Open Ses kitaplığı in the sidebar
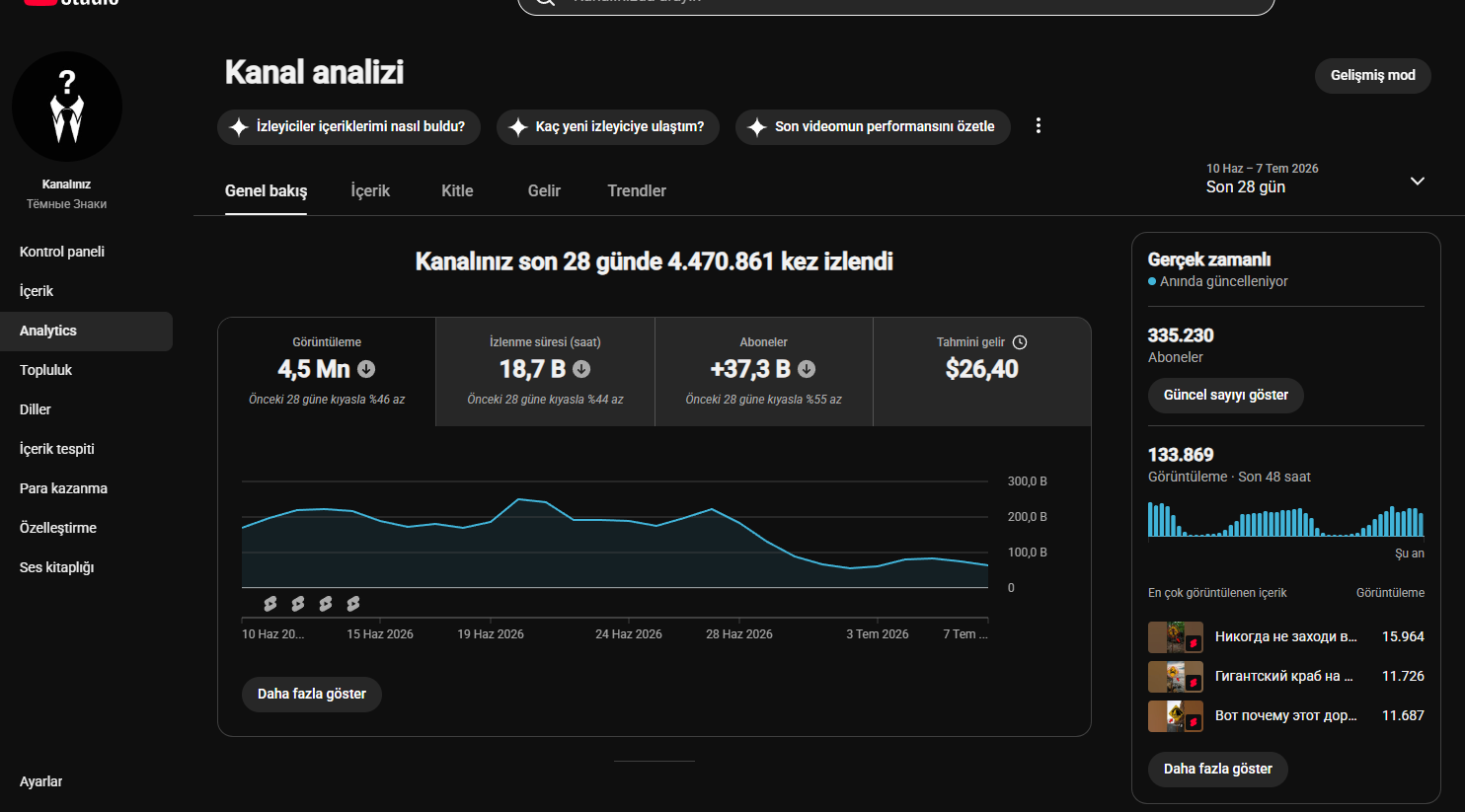This screenshot has height=812, width=1465. (x=86, y=567)
